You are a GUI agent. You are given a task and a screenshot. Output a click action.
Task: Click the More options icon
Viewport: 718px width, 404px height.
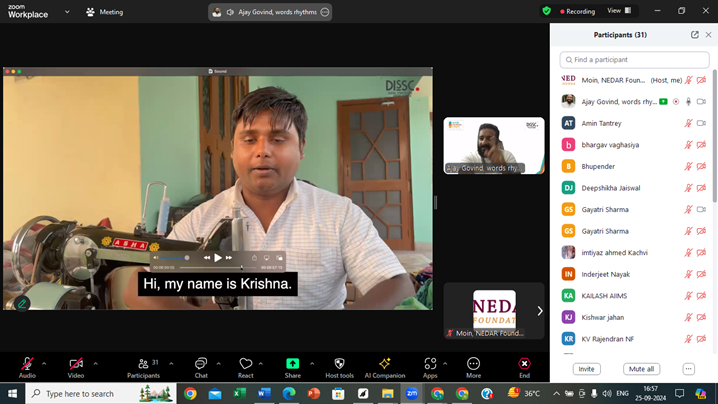(x=473, y=364)
